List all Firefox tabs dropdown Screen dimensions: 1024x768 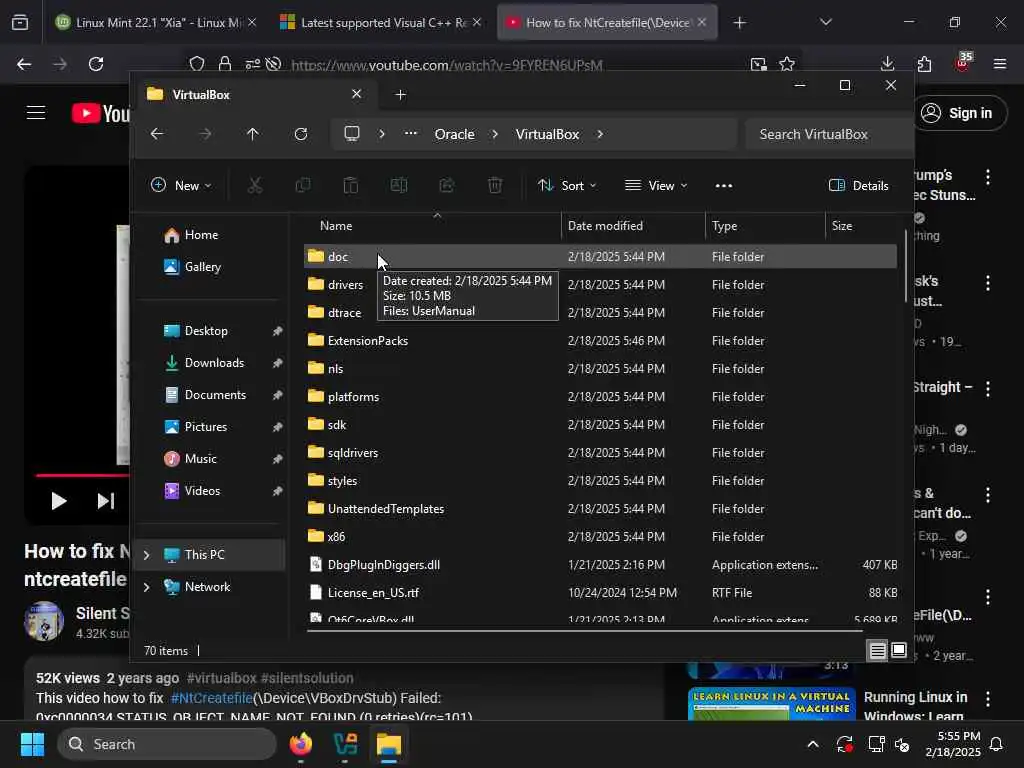click(825, 22)
